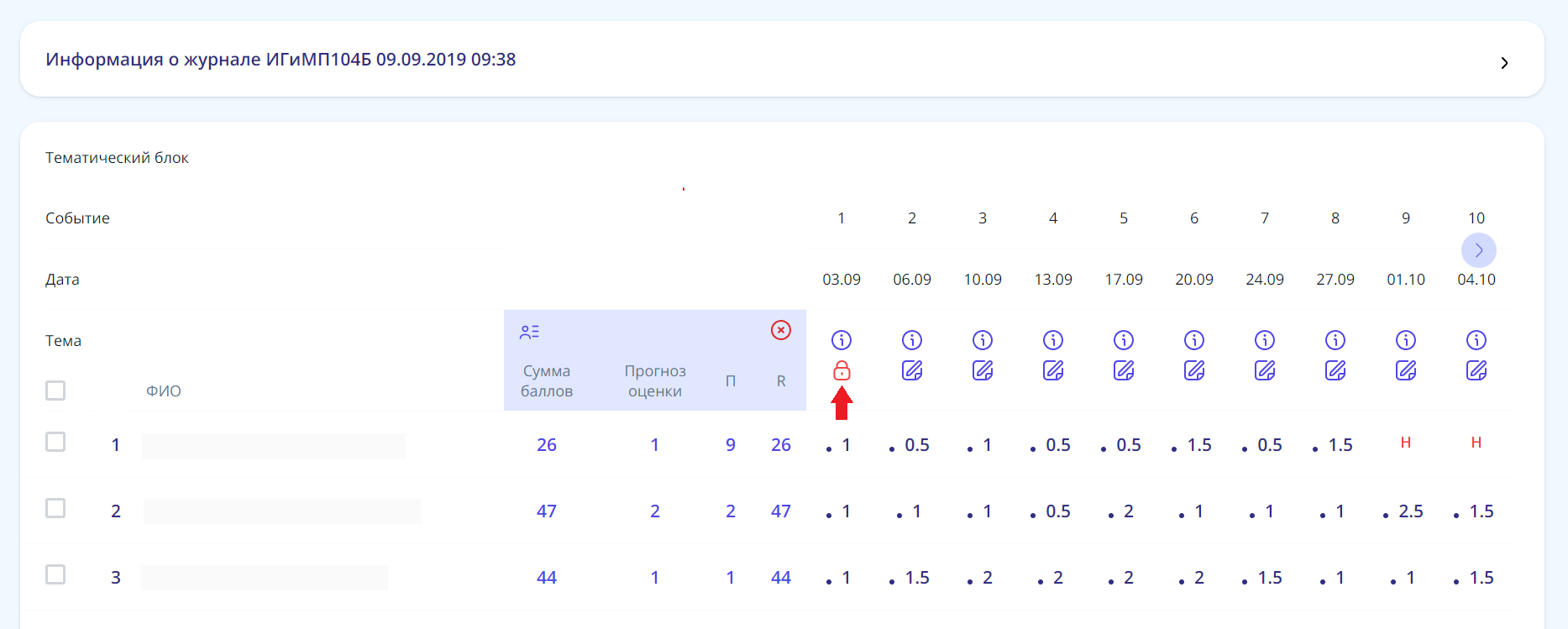This screenshot has width=1568, height=629.
Task: Close the summary panel with red X
Action: click(x=781, y=330)
